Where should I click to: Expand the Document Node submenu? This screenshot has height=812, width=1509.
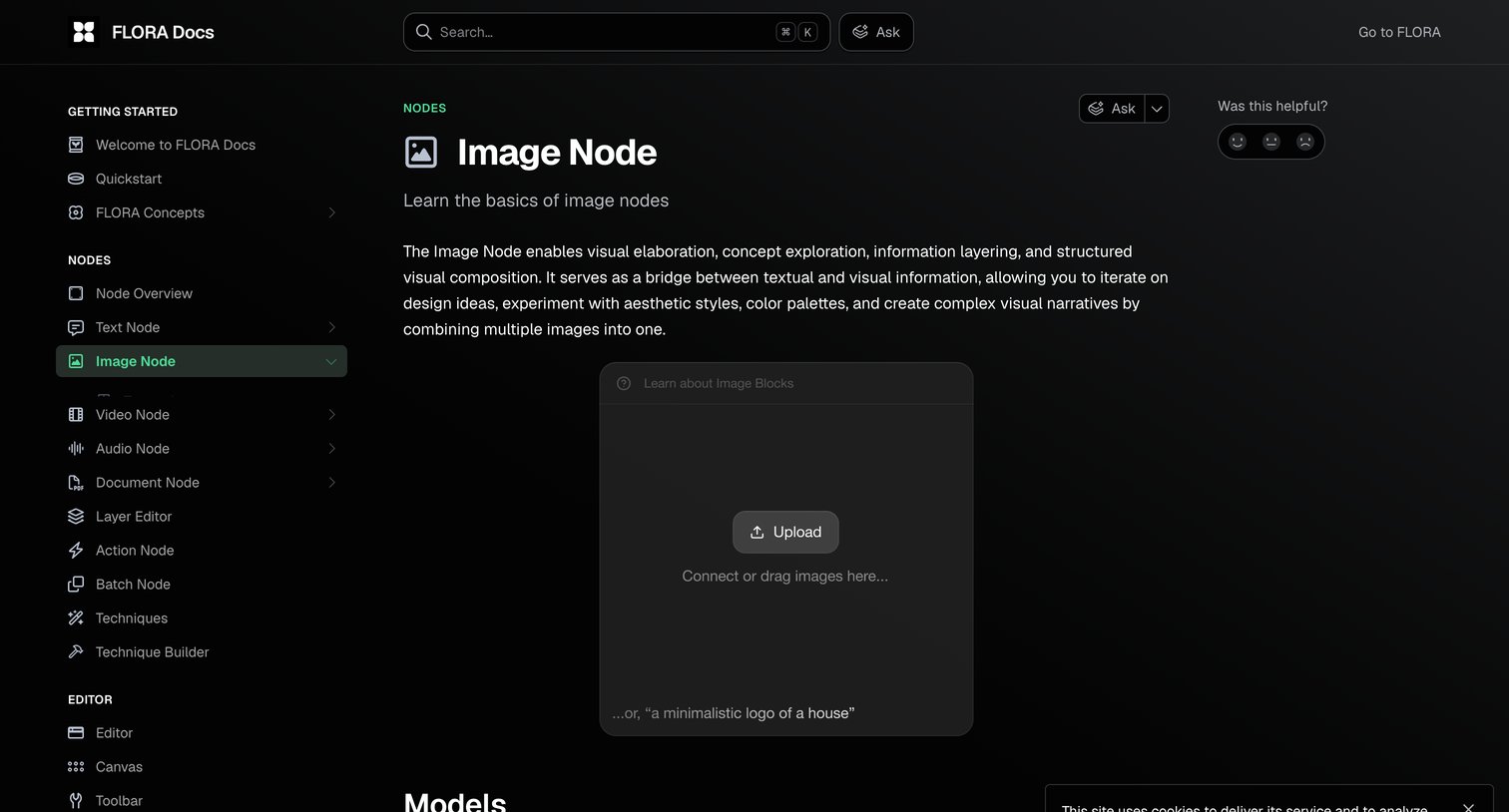pos(331,483)
